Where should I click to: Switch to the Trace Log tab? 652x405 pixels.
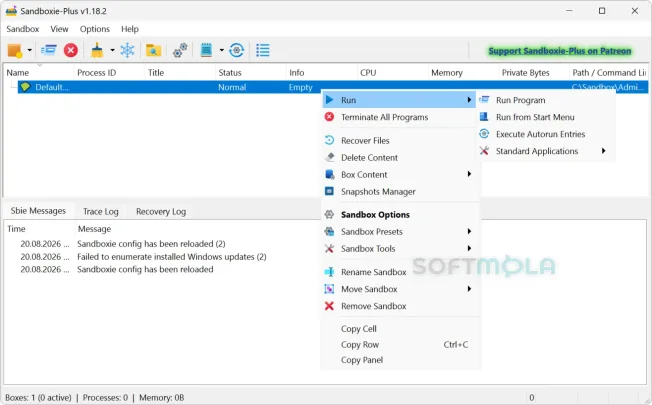pyautogui.click(x=101, y=211)
